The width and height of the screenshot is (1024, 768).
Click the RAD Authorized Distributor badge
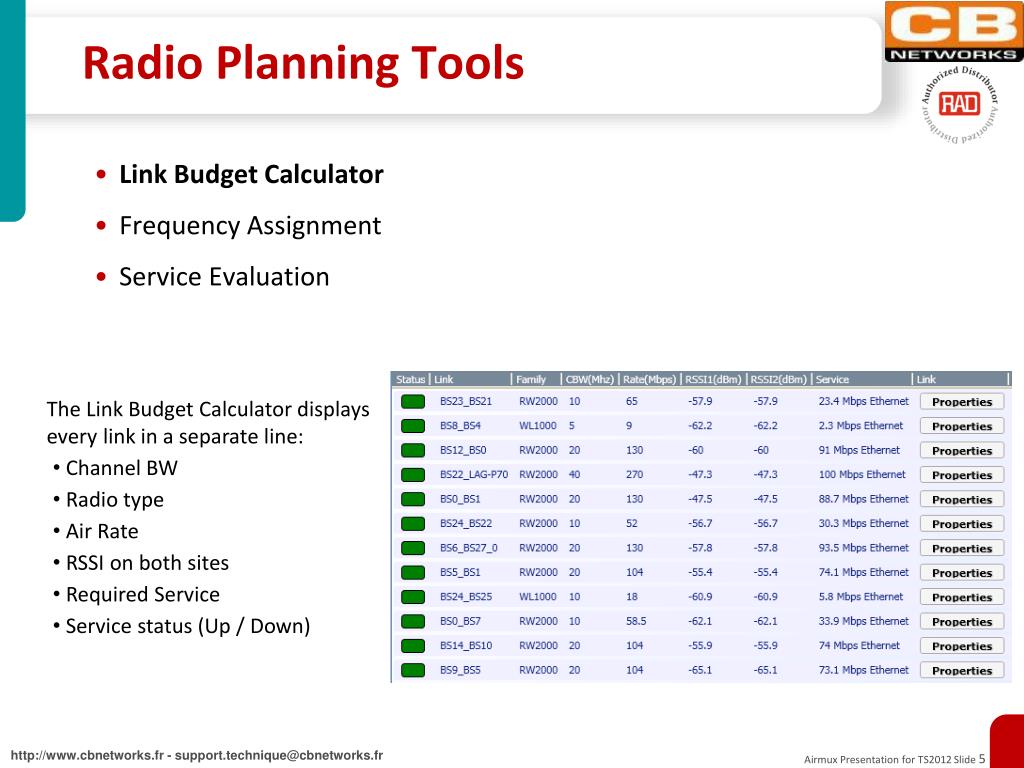(959, 104)
